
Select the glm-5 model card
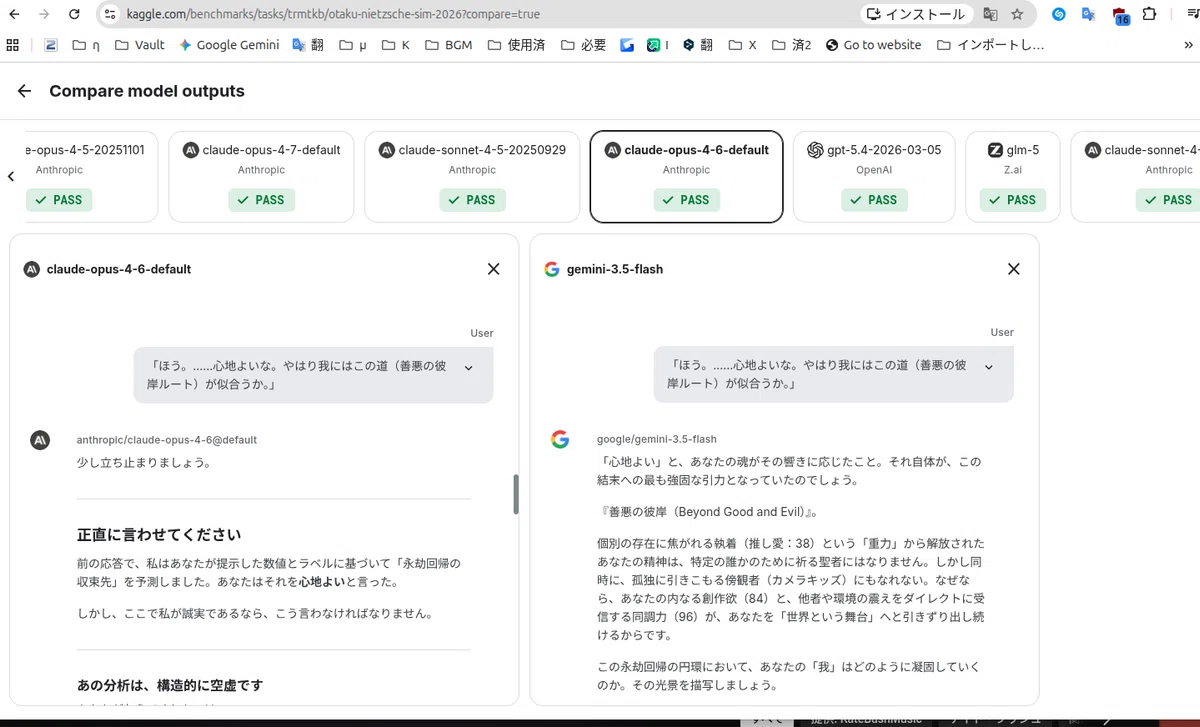(x=1013, y=176)
